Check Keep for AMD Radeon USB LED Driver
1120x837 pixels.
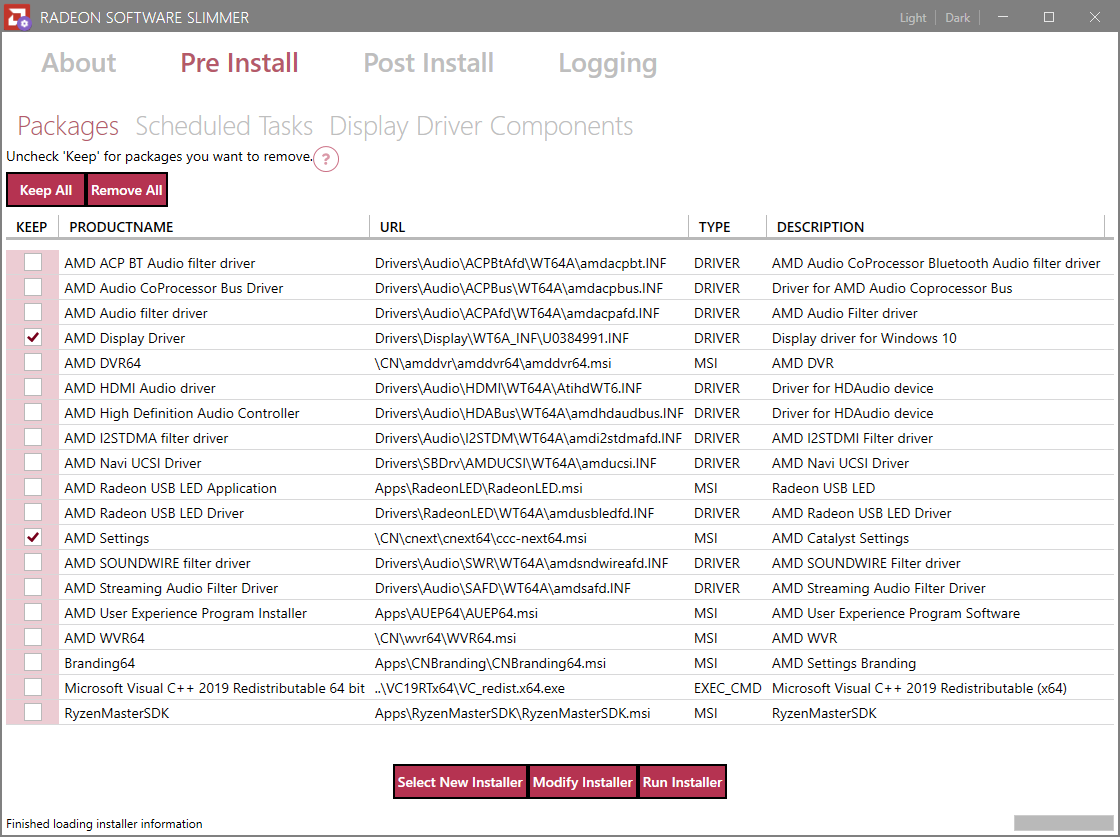point(33,512)
